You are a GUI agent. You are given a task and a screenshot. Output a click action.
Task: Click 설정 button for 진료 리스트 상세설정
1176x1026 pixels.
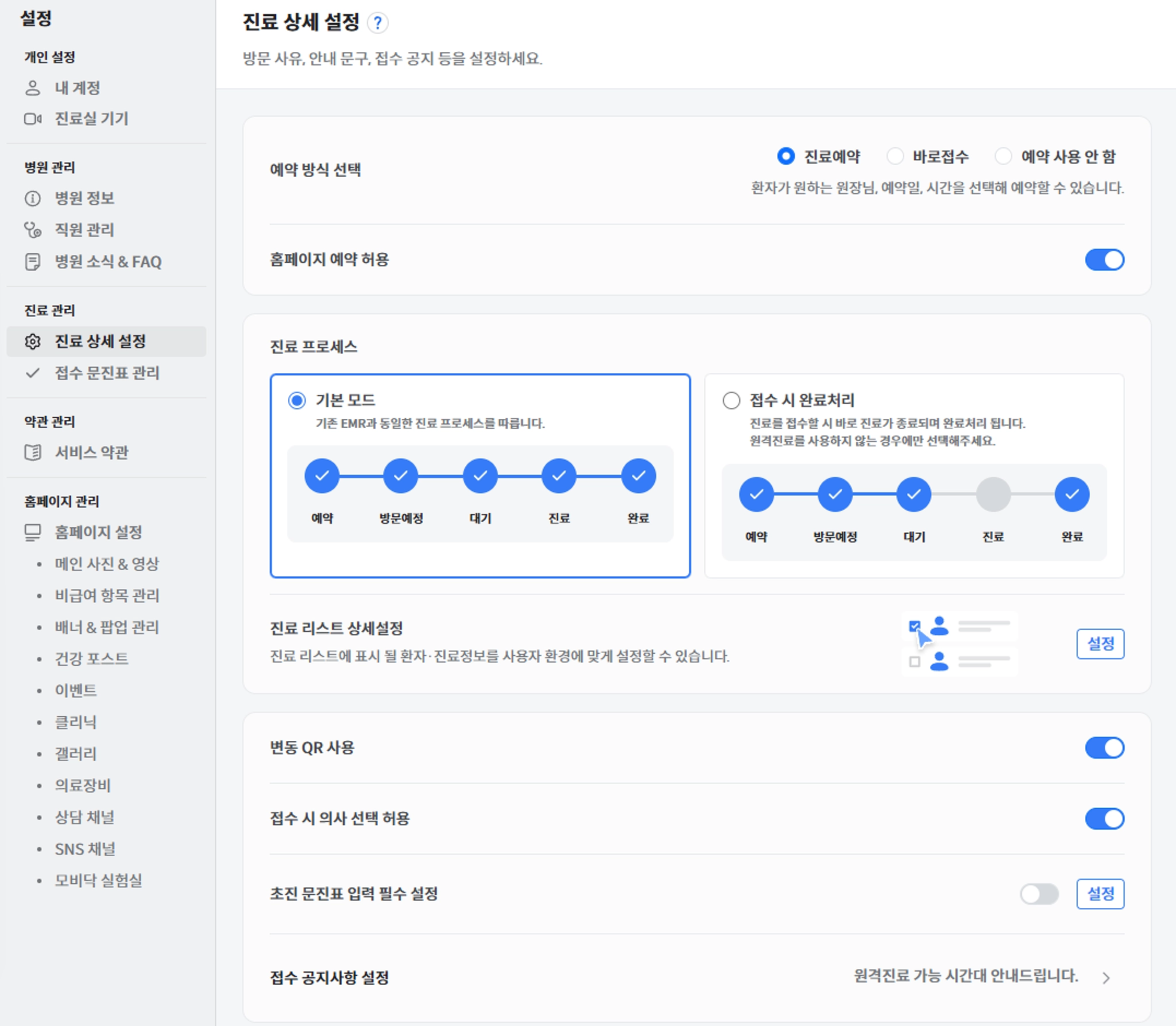click(1100, 644)
